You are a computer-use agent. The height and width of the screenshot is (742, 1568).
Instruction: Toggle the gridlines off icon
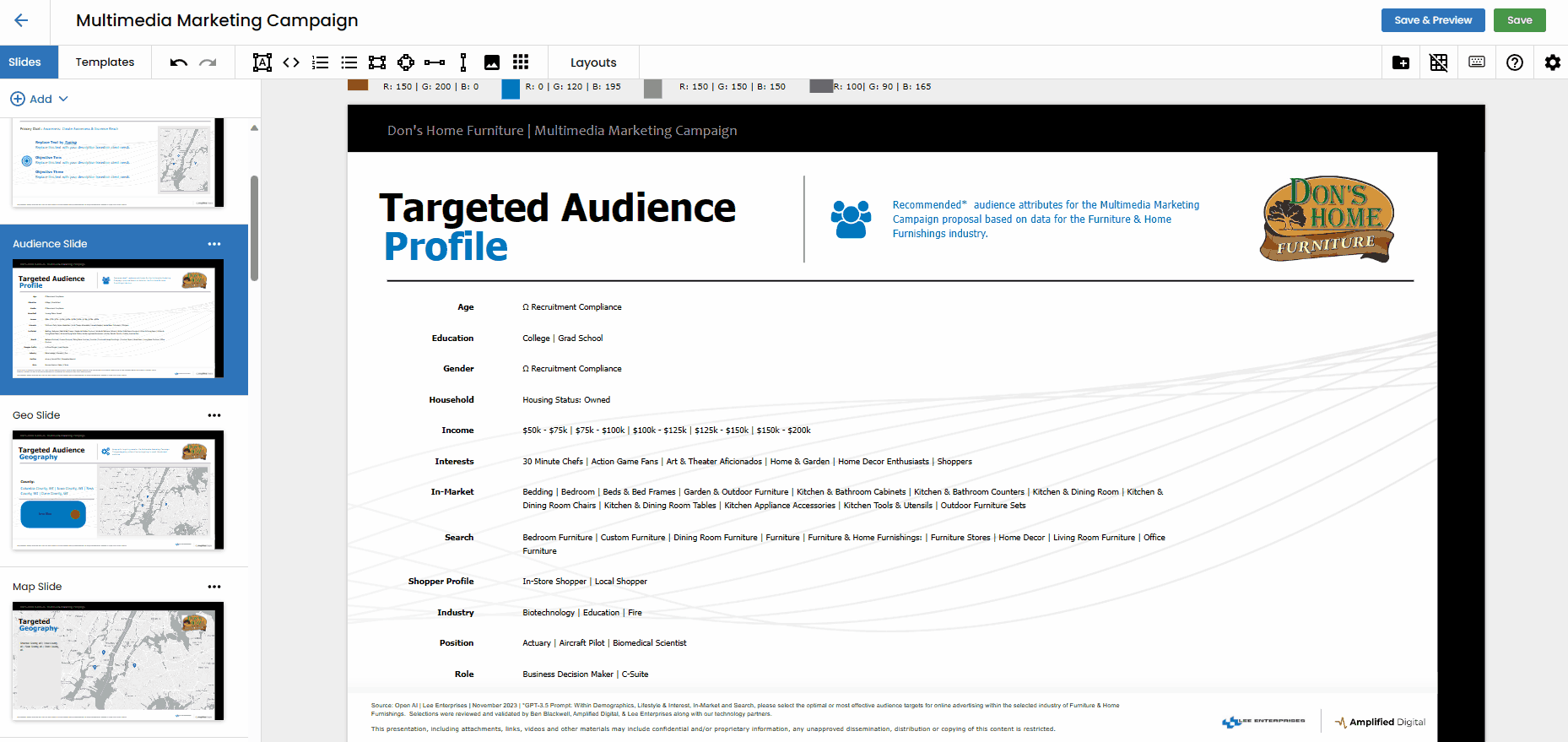click(1439, 62)
